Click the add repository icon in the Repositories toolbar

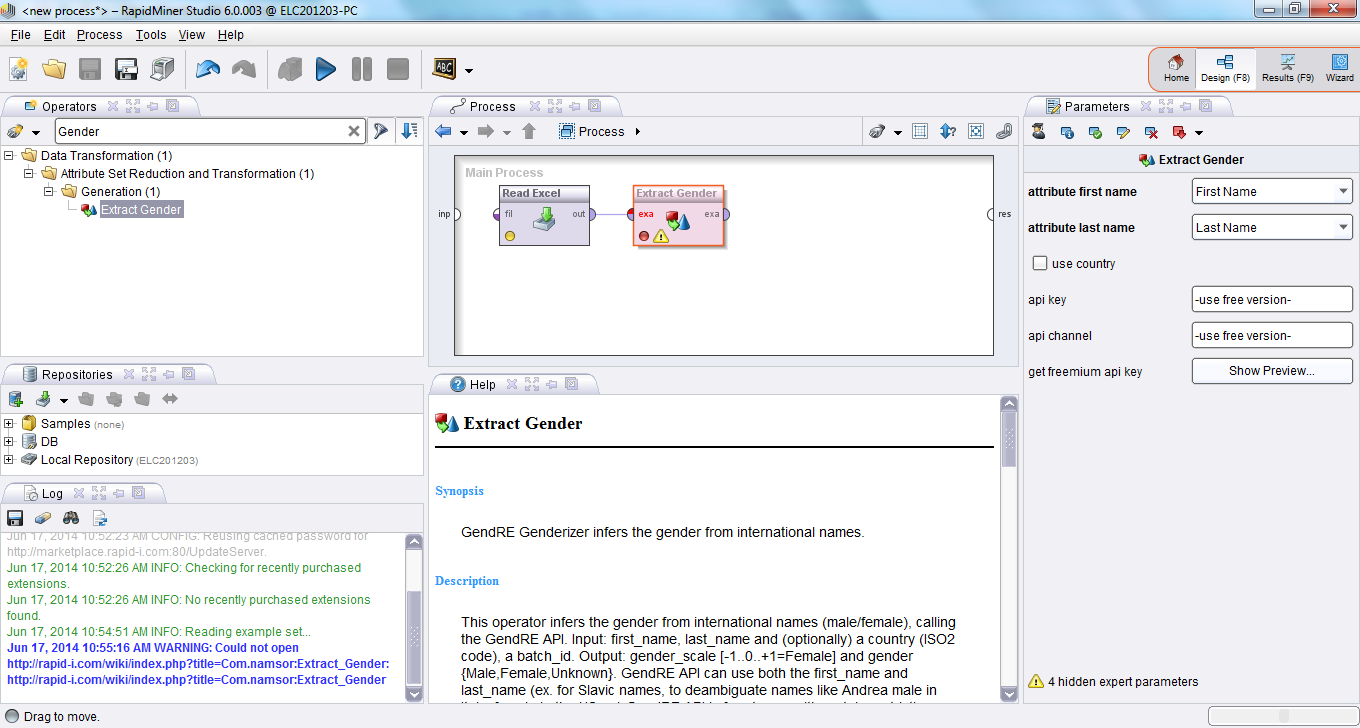(x=15, y=399)
